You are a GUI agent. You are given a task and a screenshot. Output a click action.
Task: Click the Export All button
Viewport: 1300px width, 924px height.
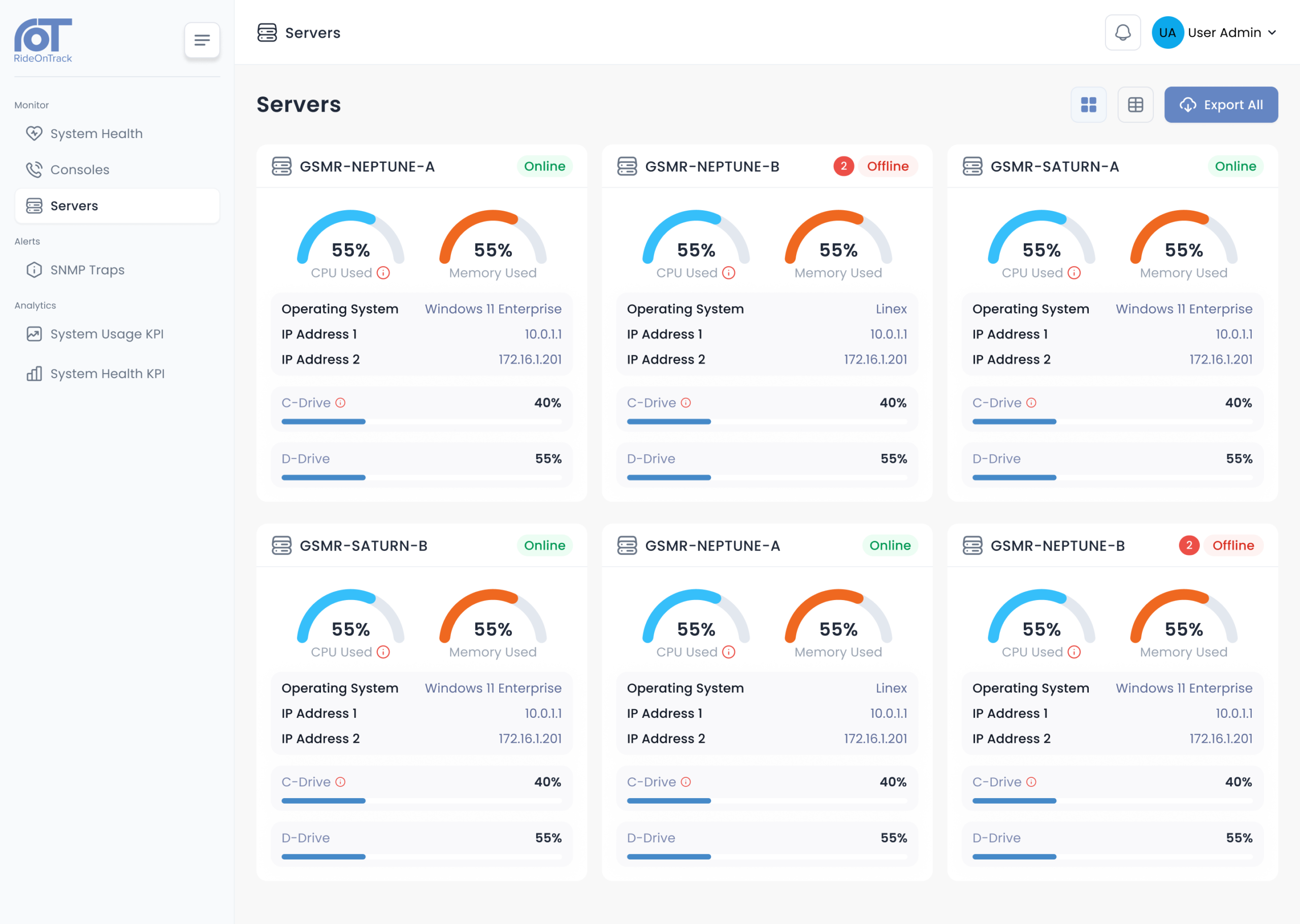(x=1221, y=105)
